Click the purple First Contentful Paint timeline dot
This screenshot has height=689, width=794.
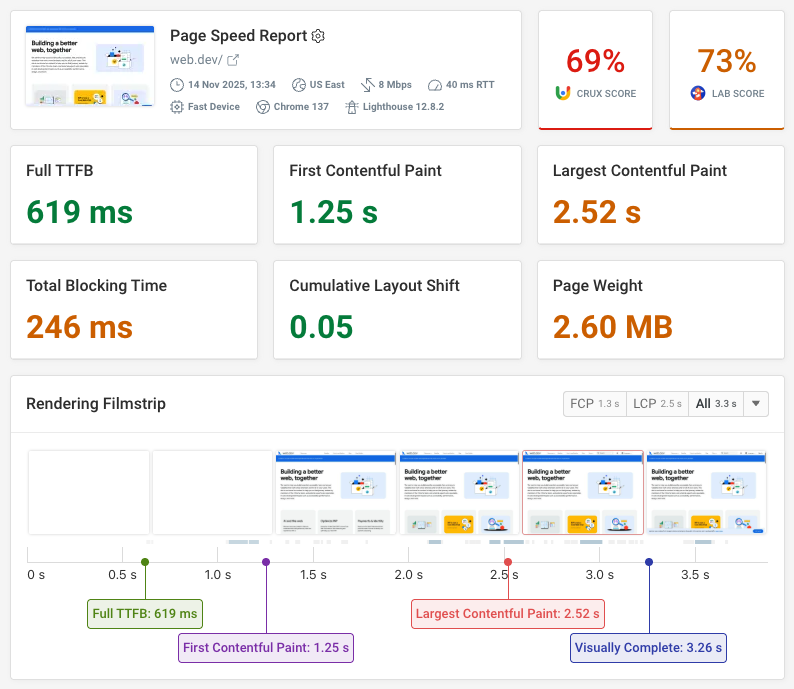click(x=266, y=562)
